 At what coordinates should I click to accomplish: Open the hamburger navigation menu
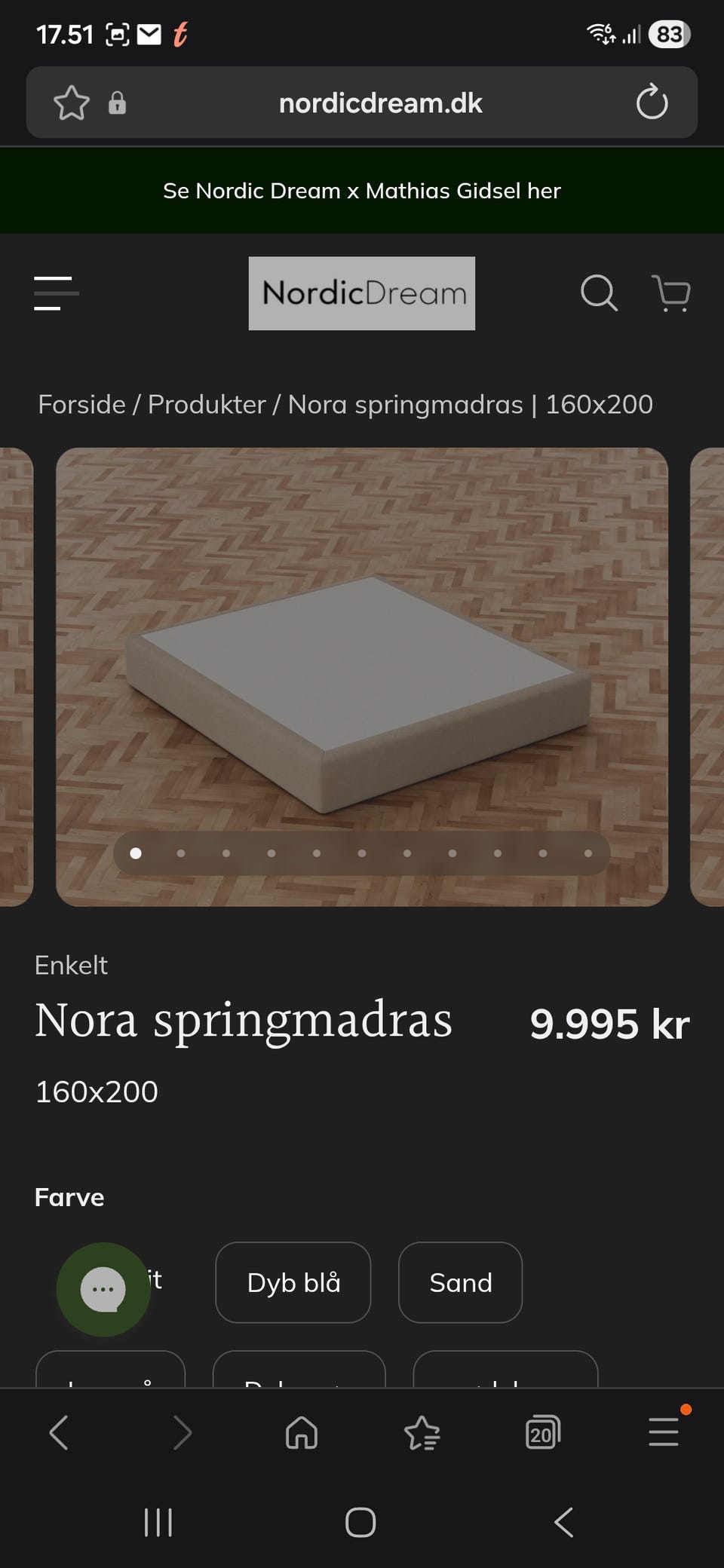point(57,293)
